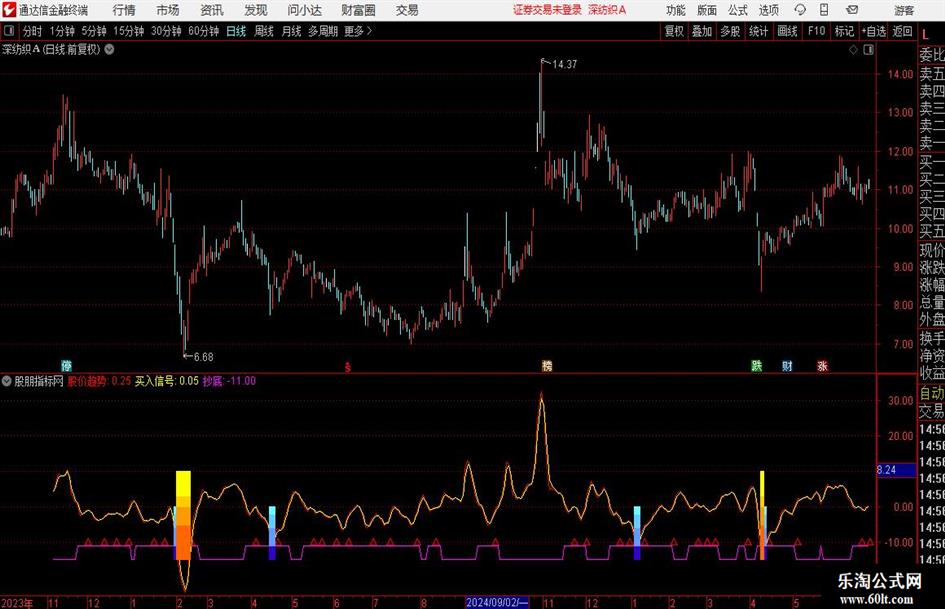Open the 发现 menu
Viewport: 945px width, 609px height.
pos(256,10)
